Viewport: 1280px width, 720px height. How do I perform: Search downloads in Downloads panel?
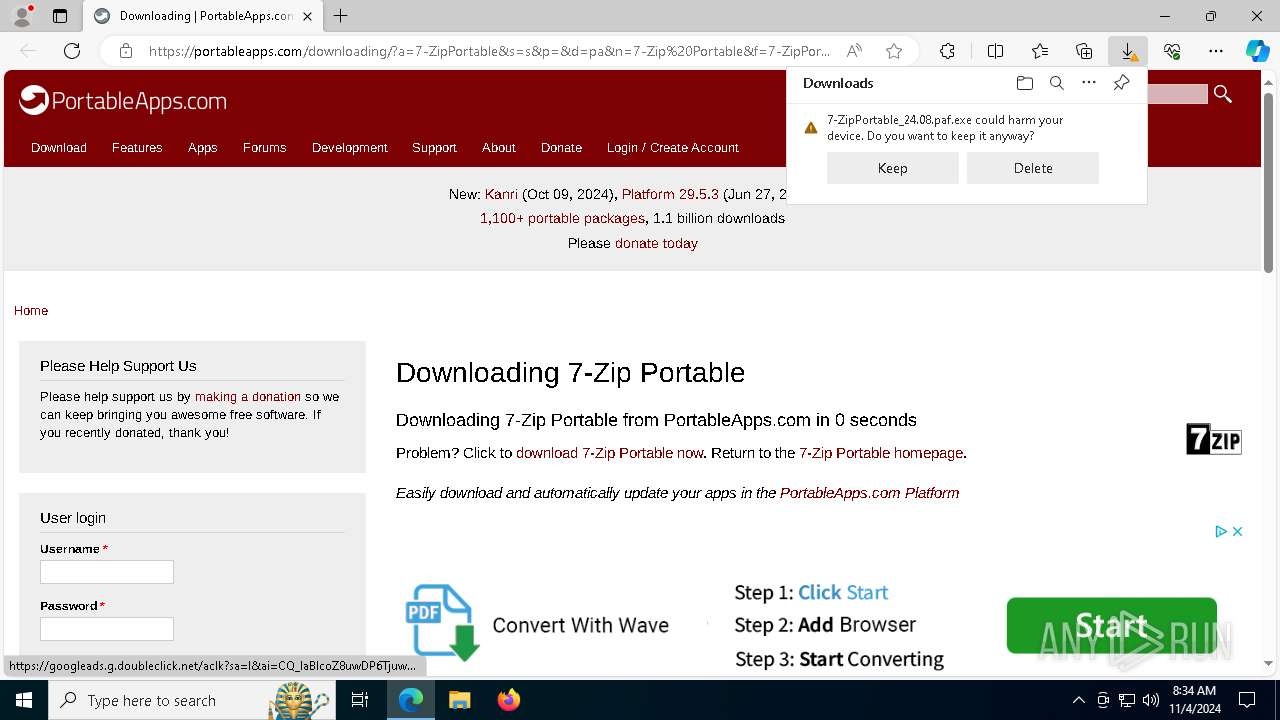(x=1056, y=83)
